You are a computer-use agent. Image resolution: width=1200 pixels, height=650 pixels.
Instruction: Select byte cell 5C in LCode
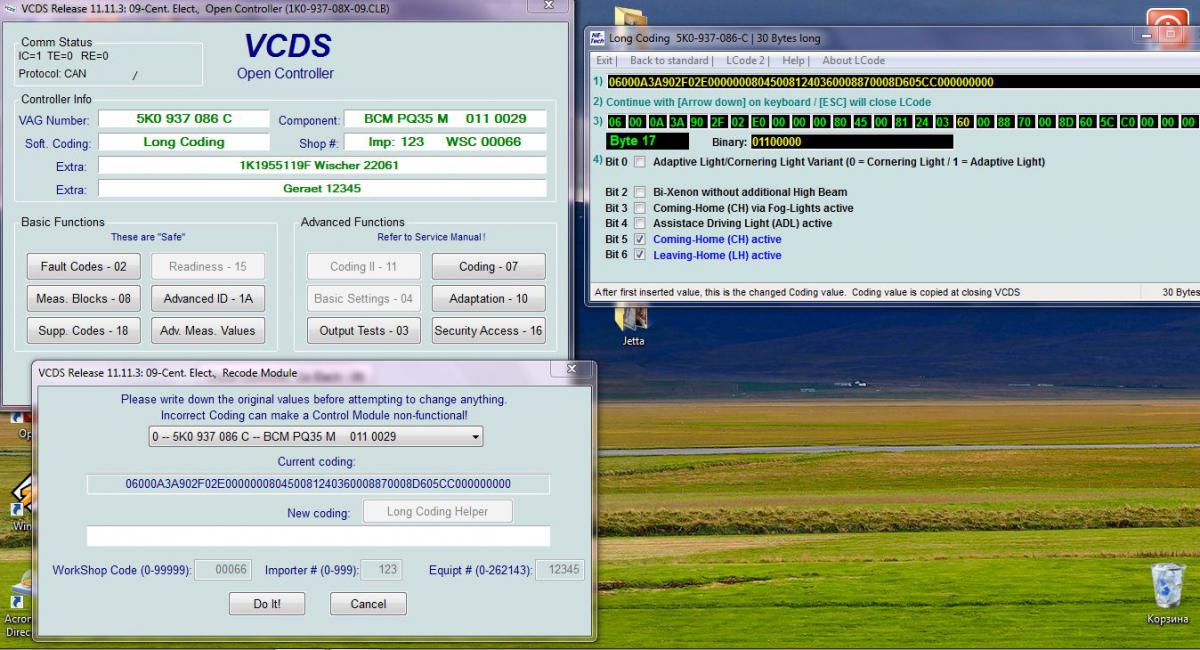[x=1107, y=122]
